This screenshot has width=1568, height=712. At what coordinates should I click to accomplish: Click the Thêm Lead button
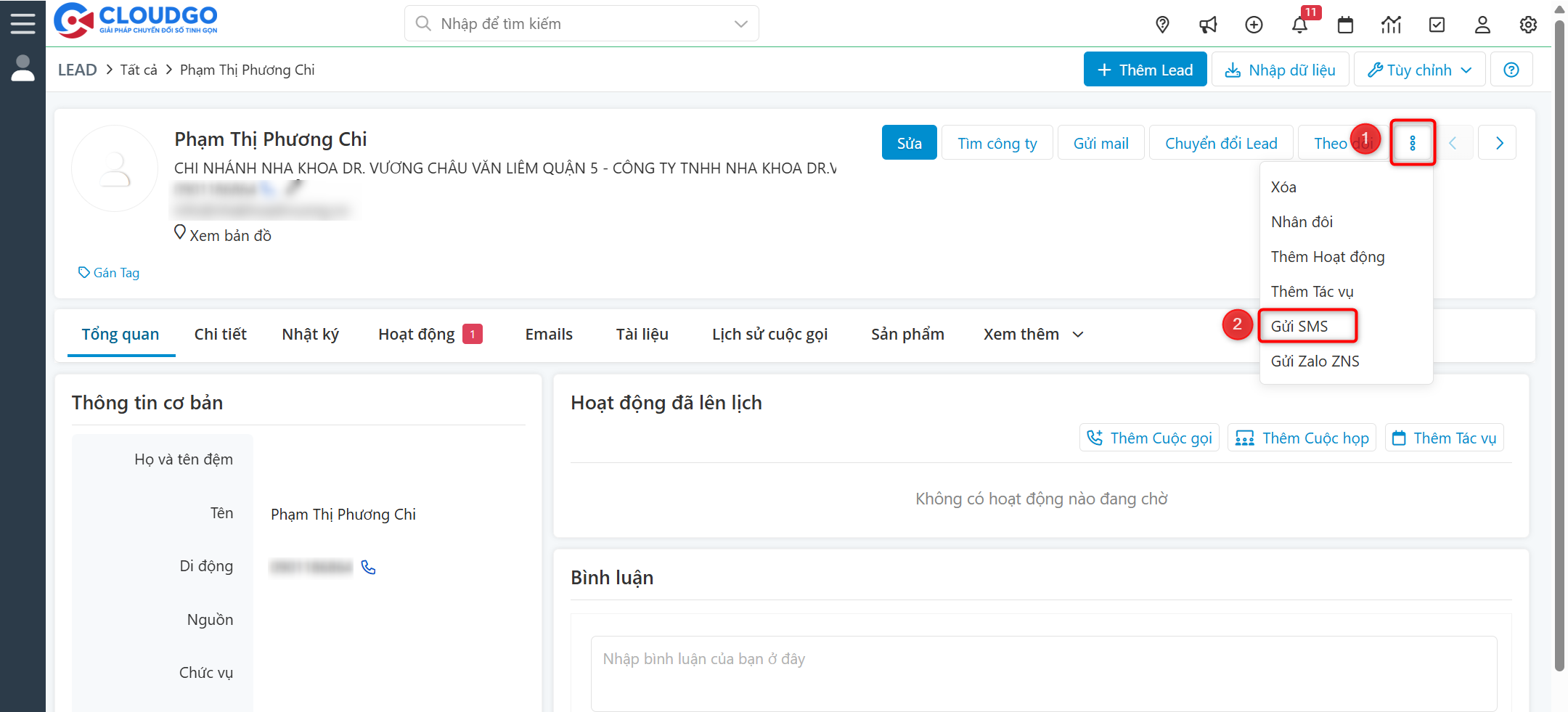pos(1145,70)
